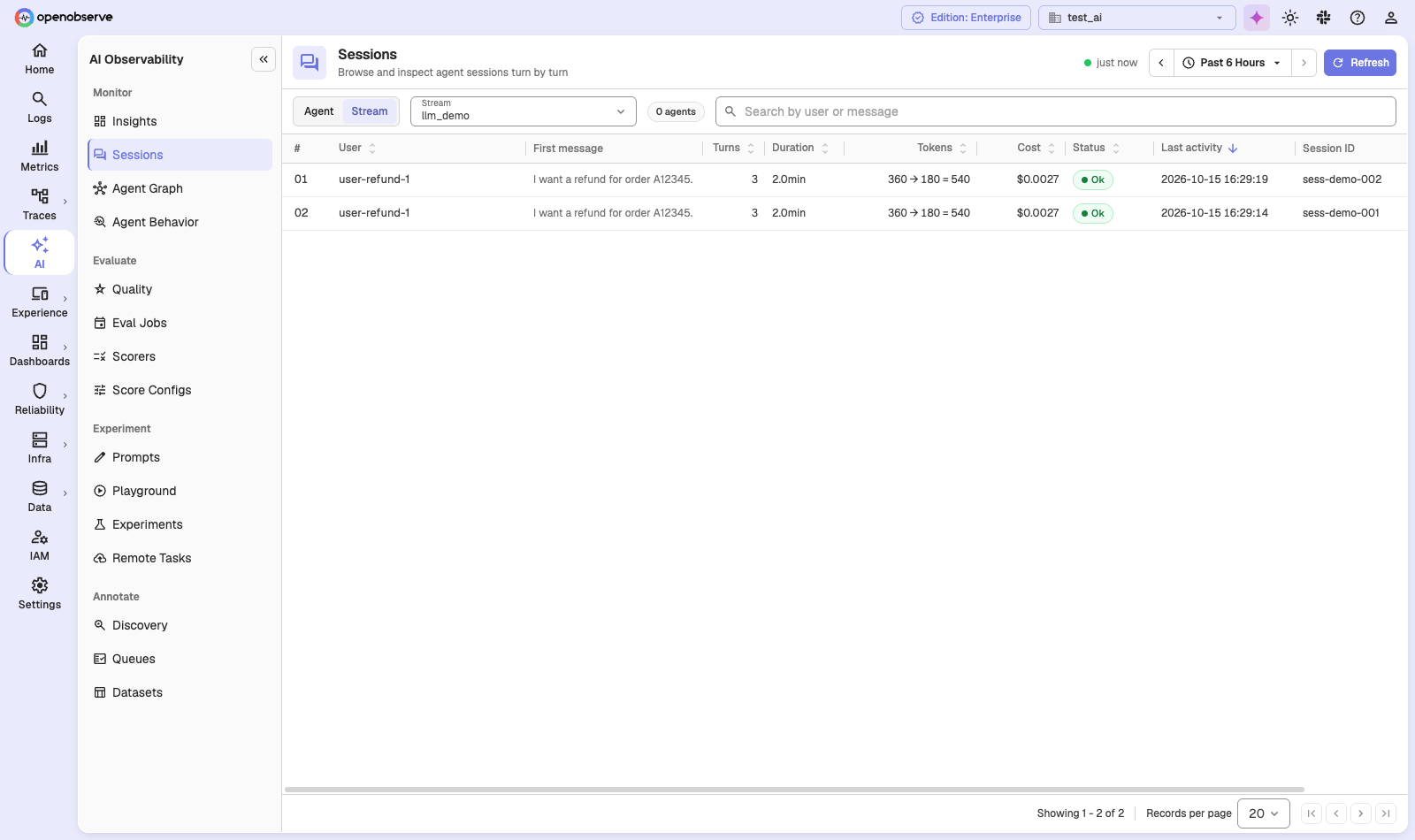The height and width of the screenshot is (840, 1415).
Task: Open the AI assistant sparkle icon
Action: [1257, 18]
